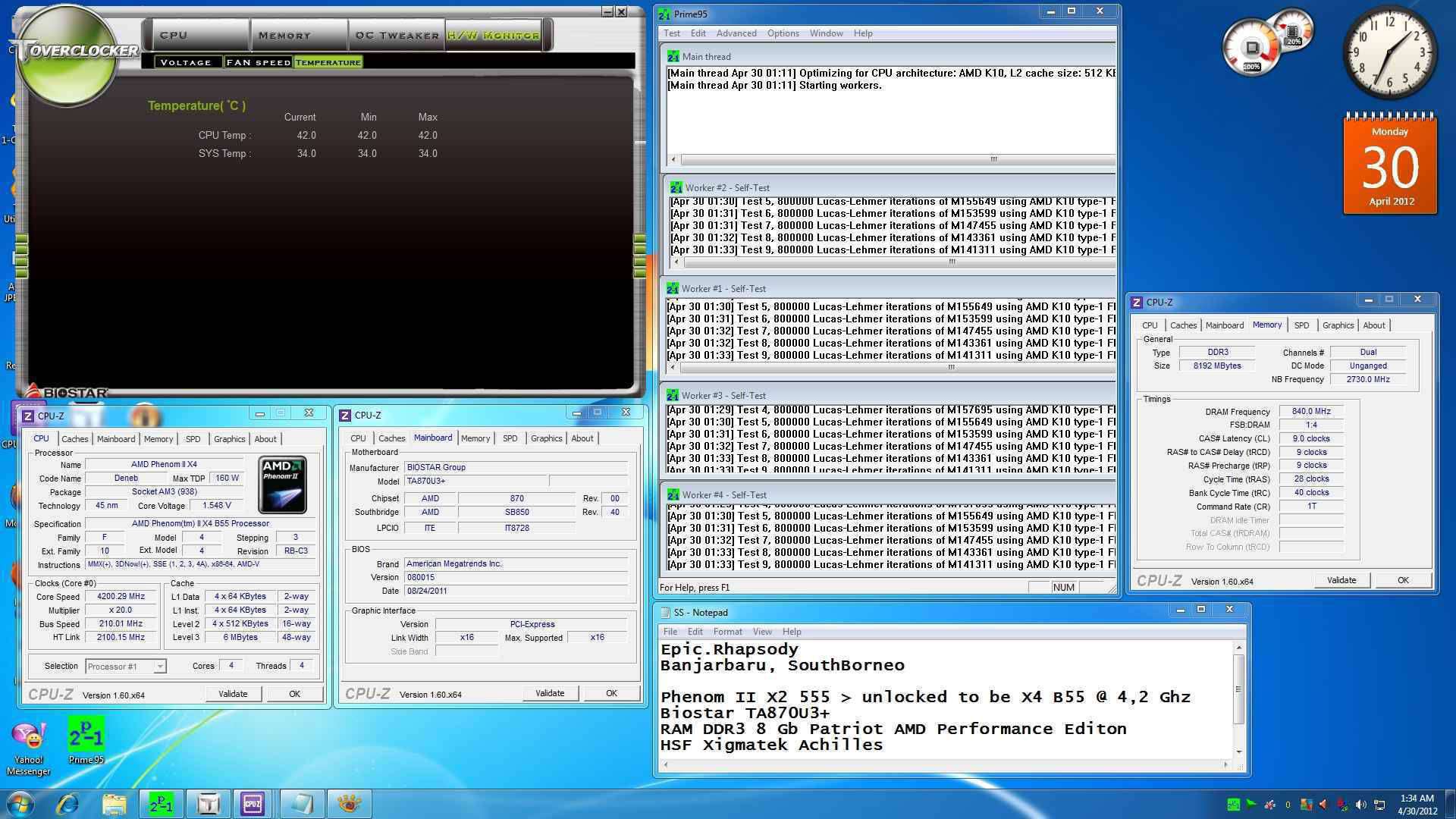
Task: Click the calendar gadget showing Monday 30
Action: [x=1390, y=164]
